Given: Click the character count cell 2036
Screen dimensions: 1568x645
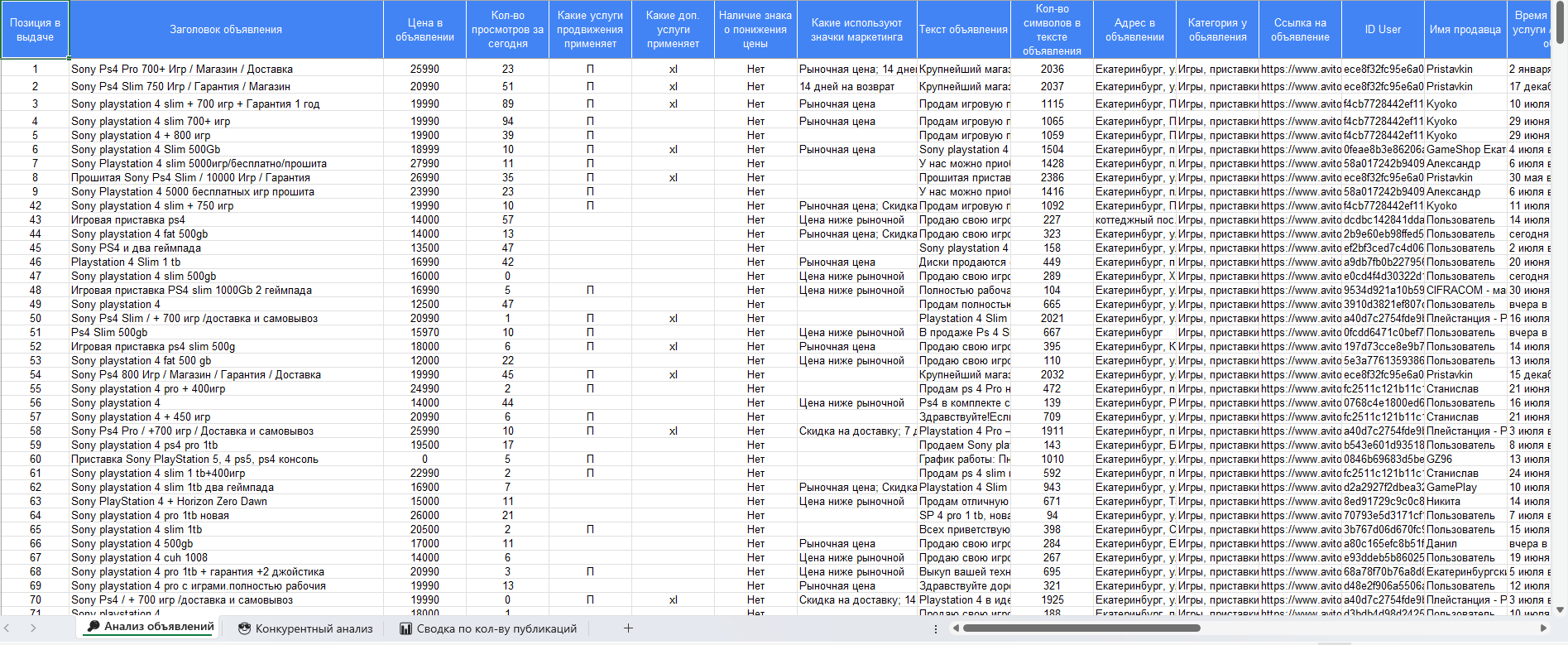Looking at the screenshot, I should [x=1052, y=70].
